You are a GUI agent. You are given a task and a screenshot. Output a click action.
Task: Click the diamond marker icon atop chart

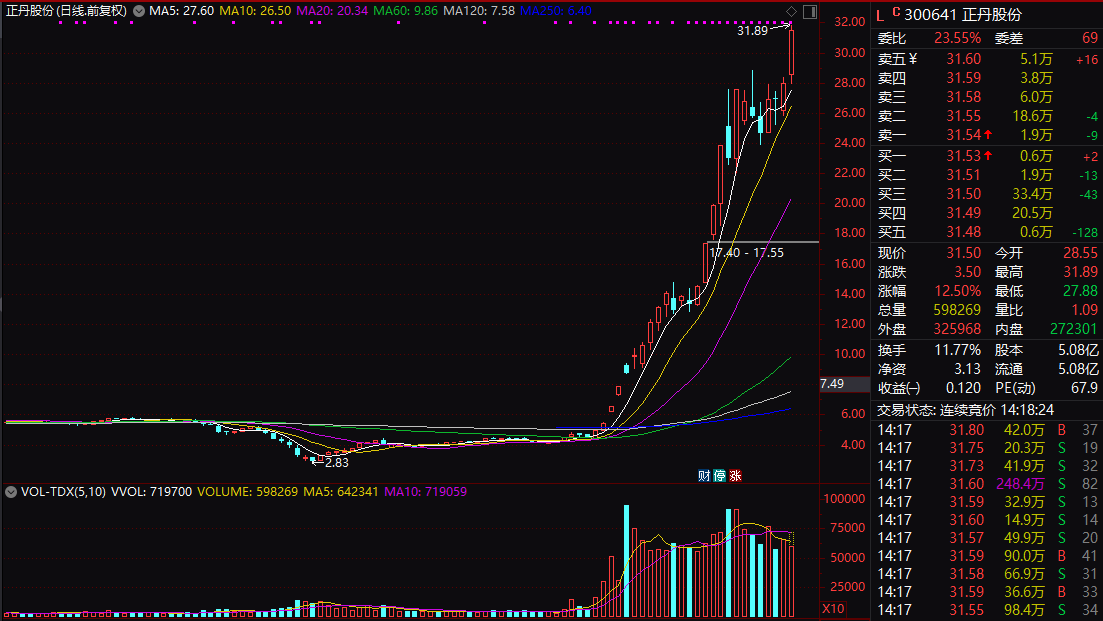791,11
